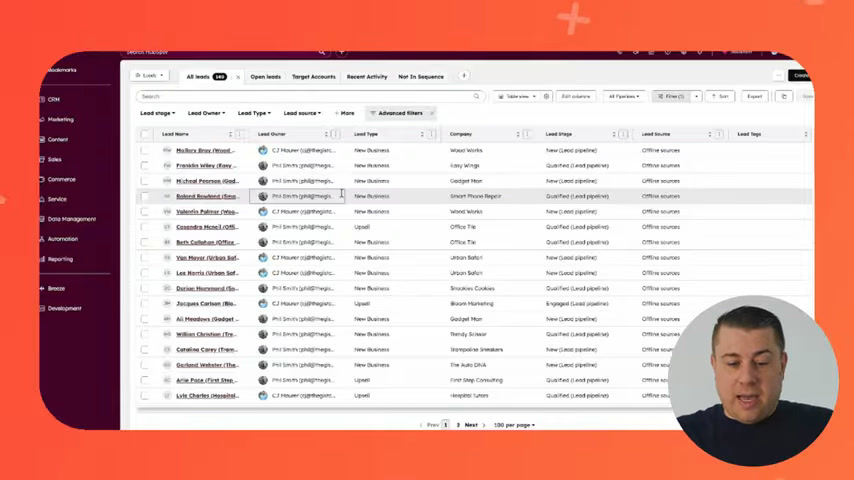The width and height of the screenshot is (854, 480).
Task: Check the Mallory Bray lead row
Action: coord(144,150)
